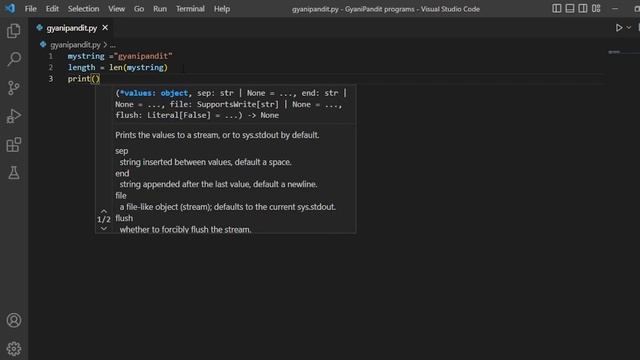The width and height of the screenshot is (640, 360).
Task: Click line number 1 in gutter
Action: coord(51,56)
